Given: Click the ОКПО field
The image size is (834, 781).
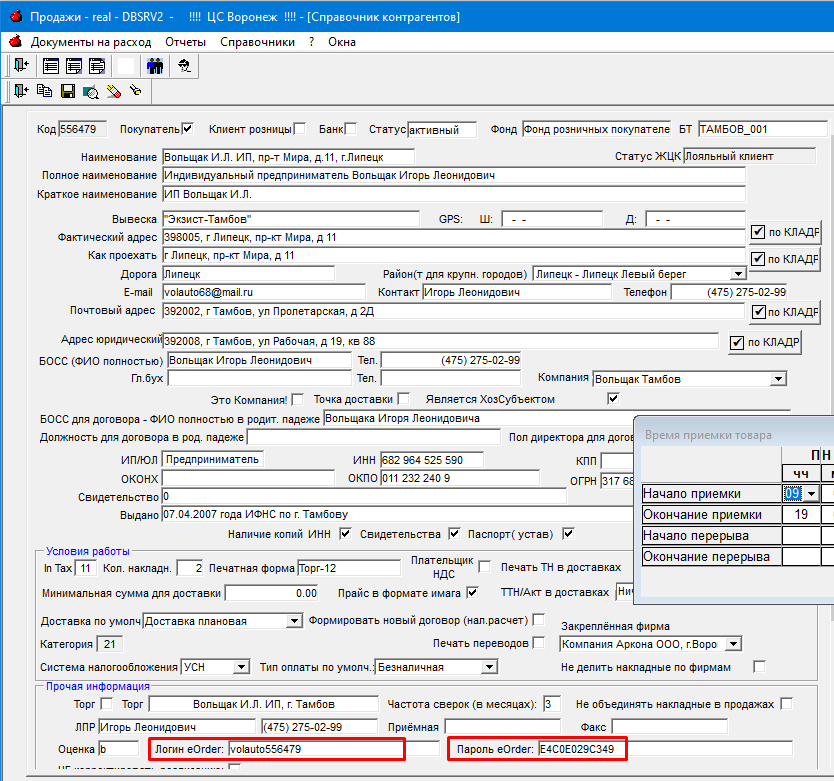Looking at the screenshot, I should click(x=460, y=478).
